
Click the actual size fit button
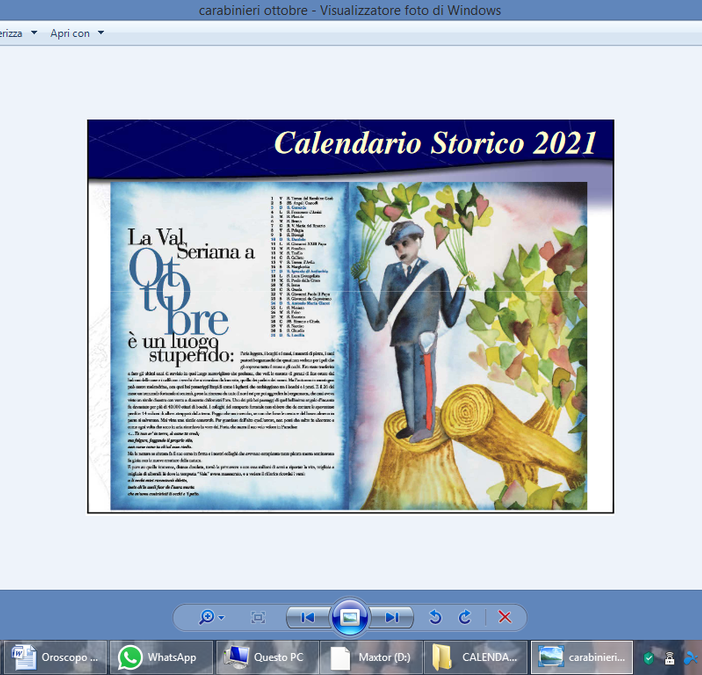[x=258, y=617]
